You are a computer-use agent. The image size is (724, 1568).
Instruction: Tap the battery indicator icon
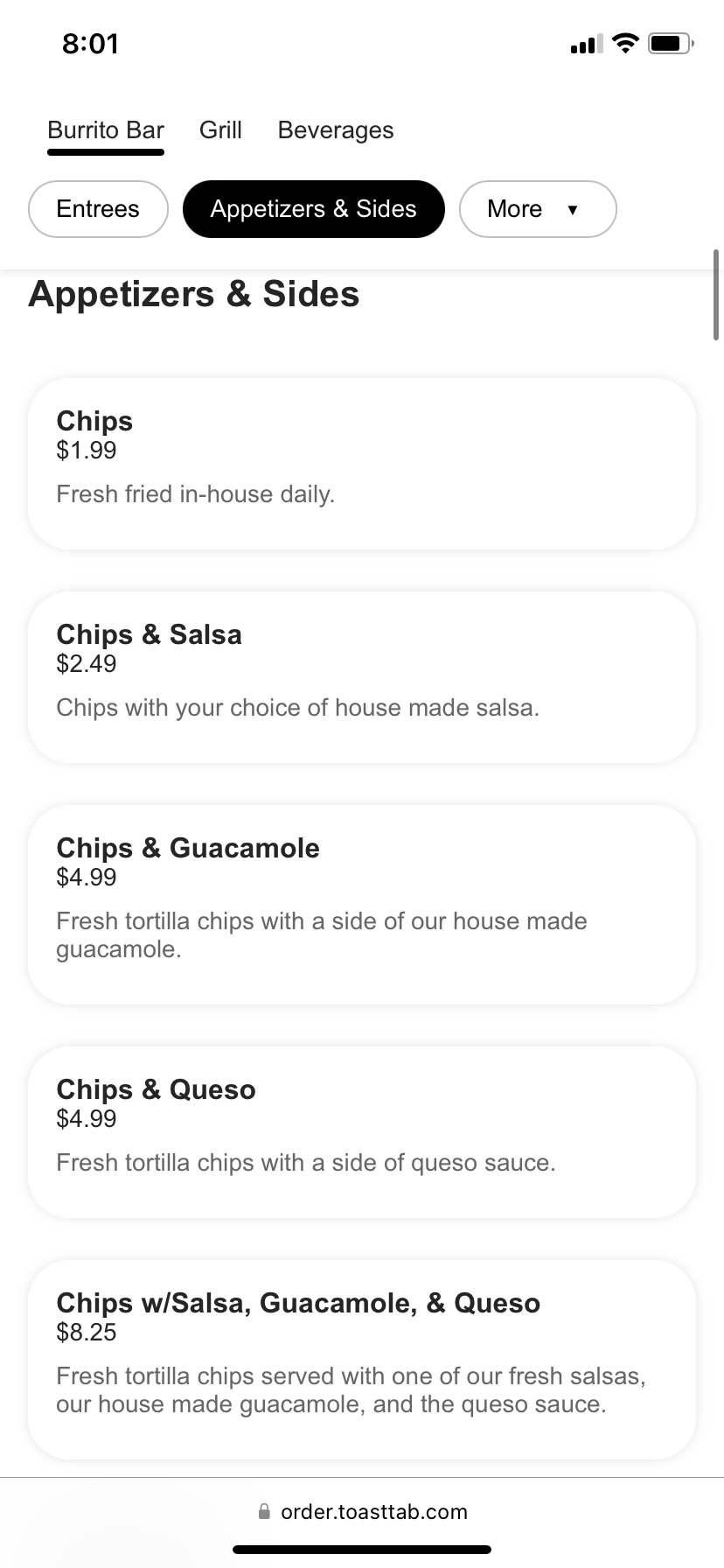pyautogui.click(x=671, y=44)
